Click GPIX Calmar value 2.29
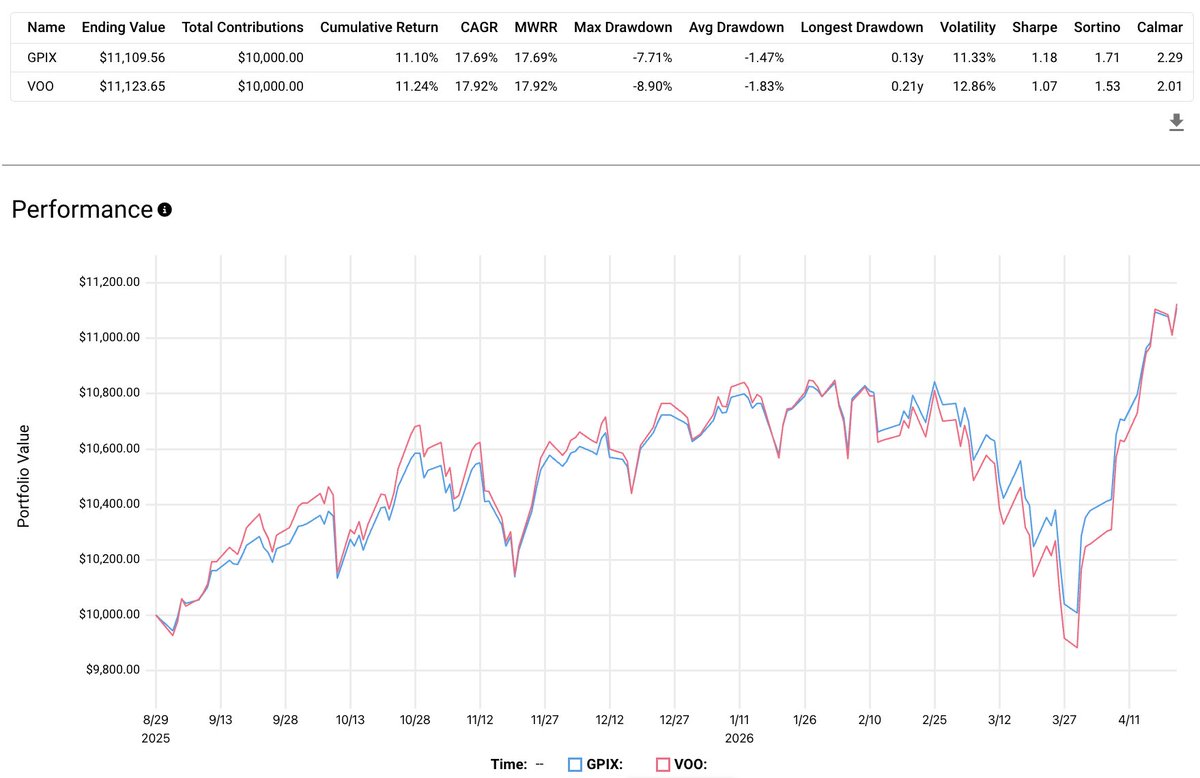Screen dimensions: 1200x778 (x=1170, y=57)
